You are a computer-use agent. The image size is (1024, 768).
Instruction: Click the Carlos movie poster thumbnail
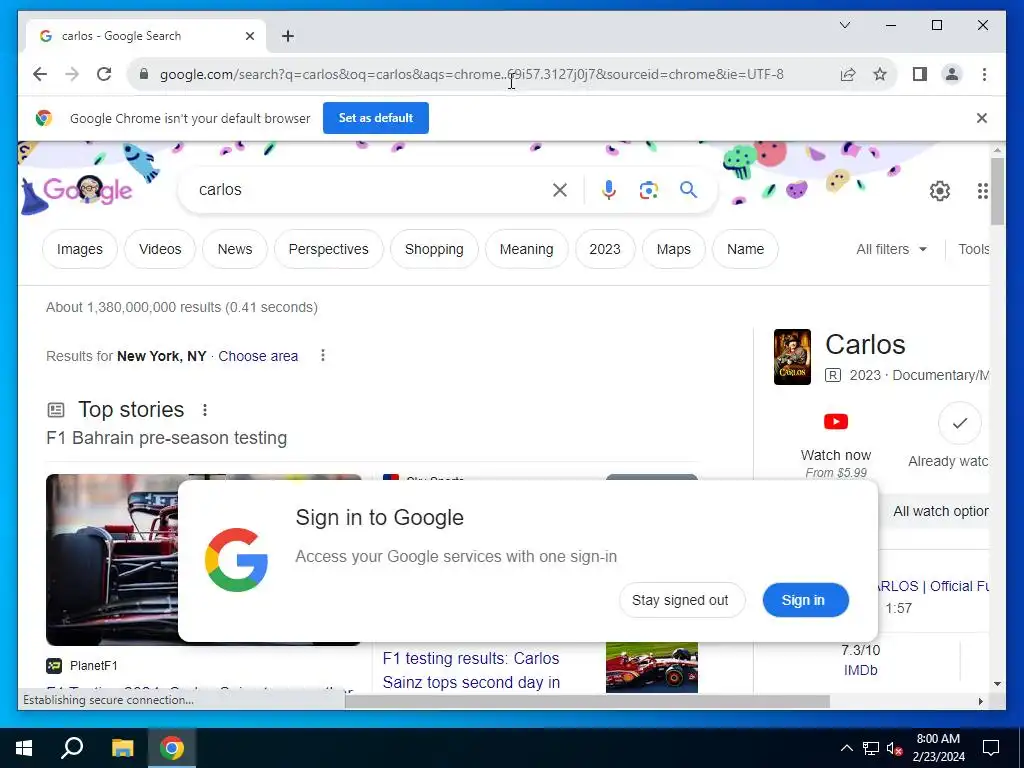[792, 357]
